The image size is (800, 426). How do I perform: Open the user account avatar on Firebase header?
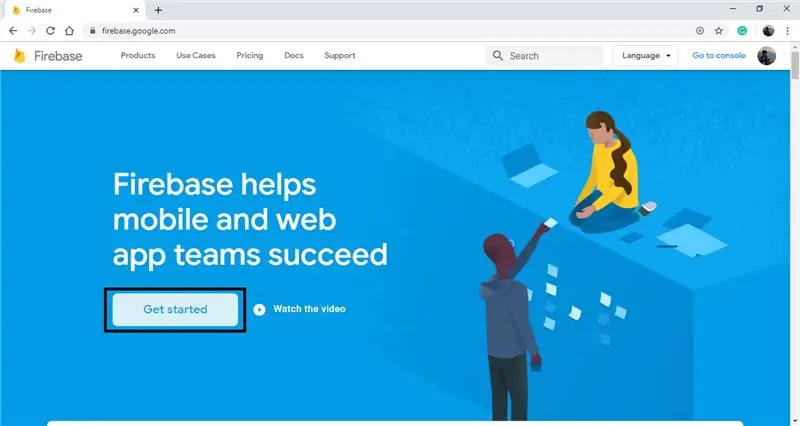(x=766, y=56)
